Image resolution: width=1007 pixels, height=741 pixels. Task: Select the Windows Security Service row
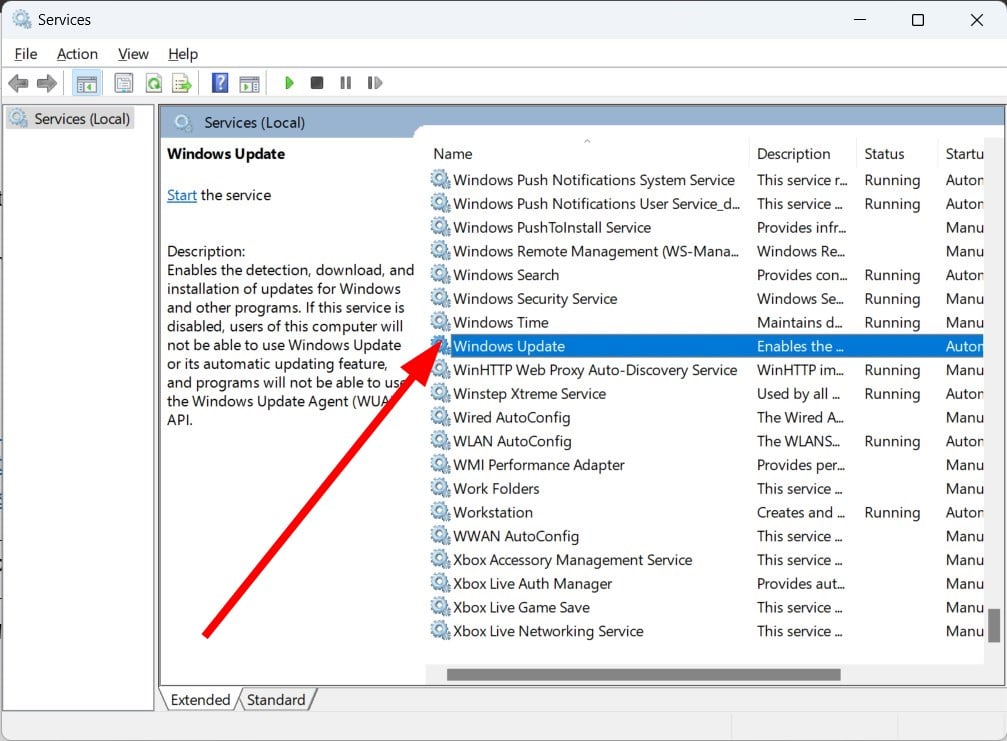coord(705,299)
